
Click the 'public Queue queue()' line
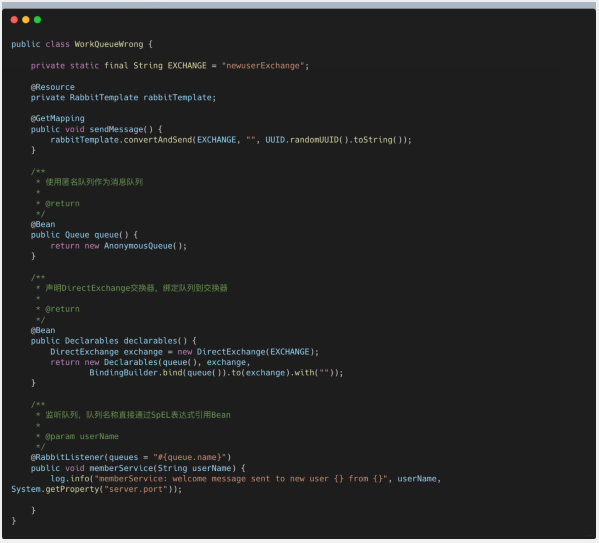coord(84,235)
